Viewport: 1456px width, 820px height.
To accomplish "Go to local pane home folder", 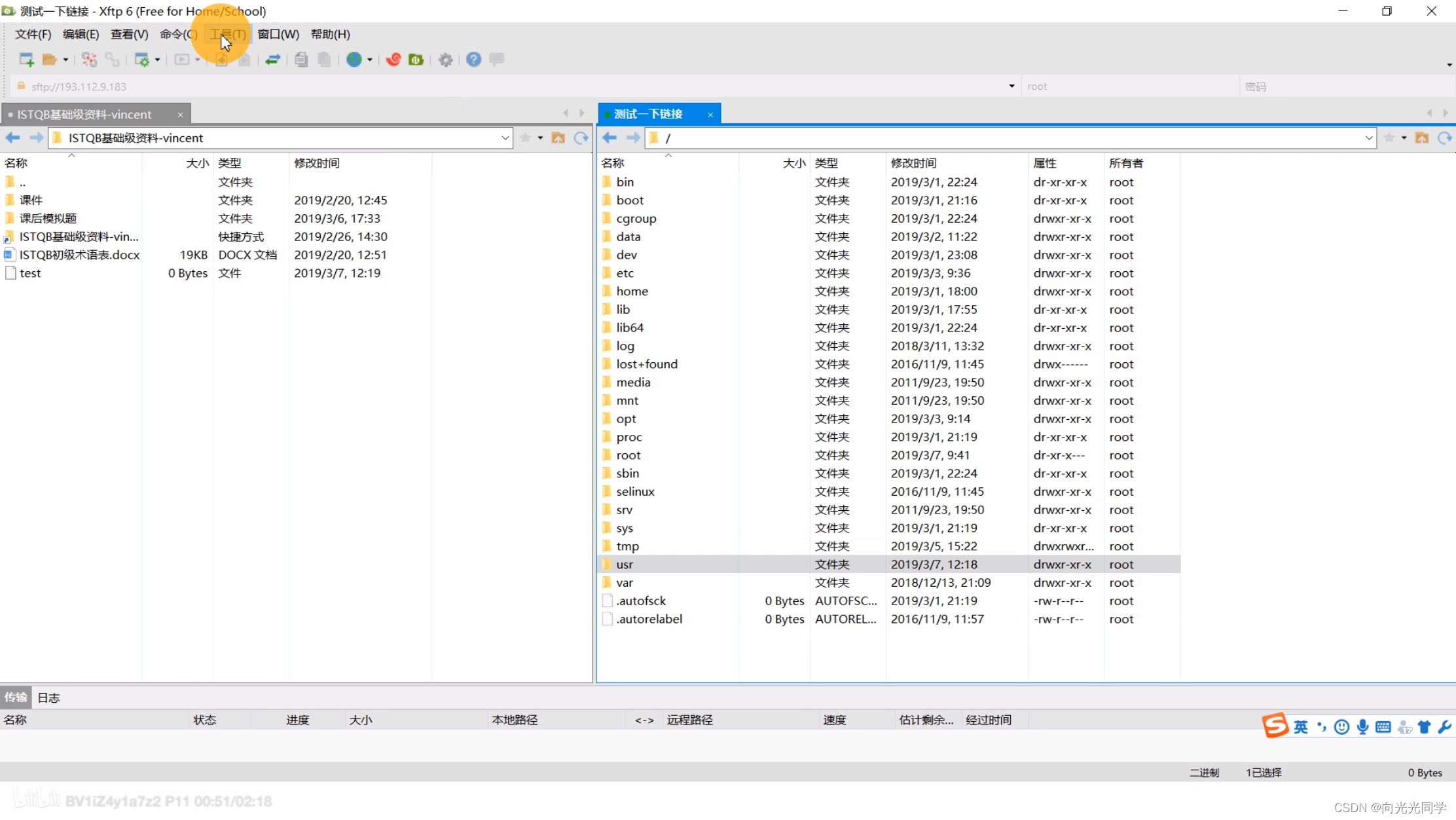I will click(558, 138).
